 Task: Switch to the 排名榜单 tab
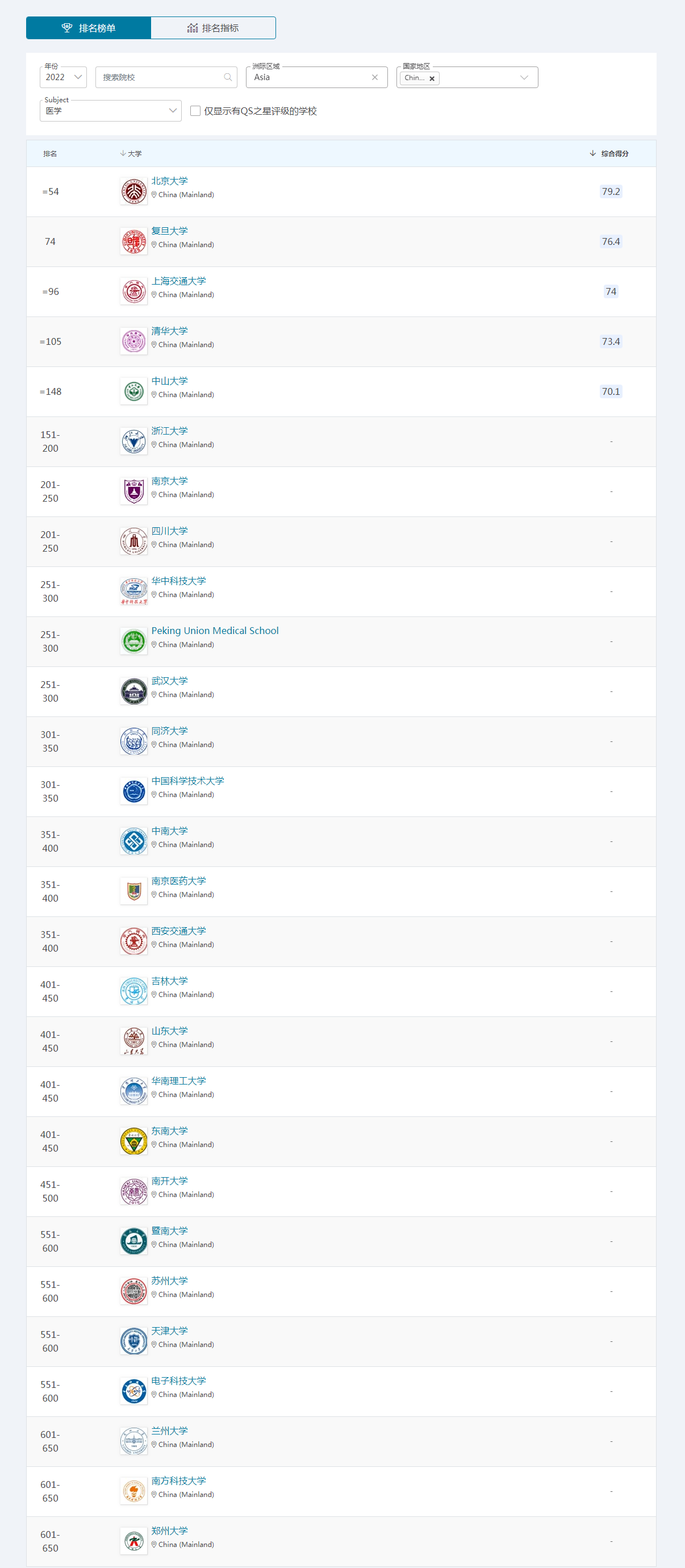[x=89, y=28]
